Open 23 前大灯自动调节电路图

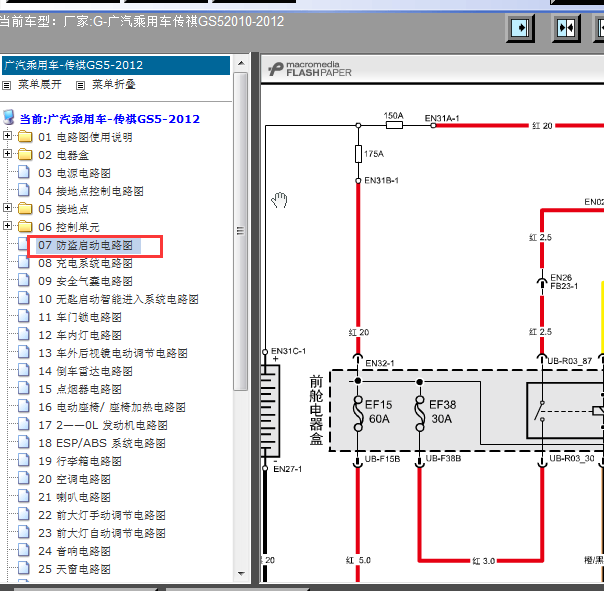102,533
